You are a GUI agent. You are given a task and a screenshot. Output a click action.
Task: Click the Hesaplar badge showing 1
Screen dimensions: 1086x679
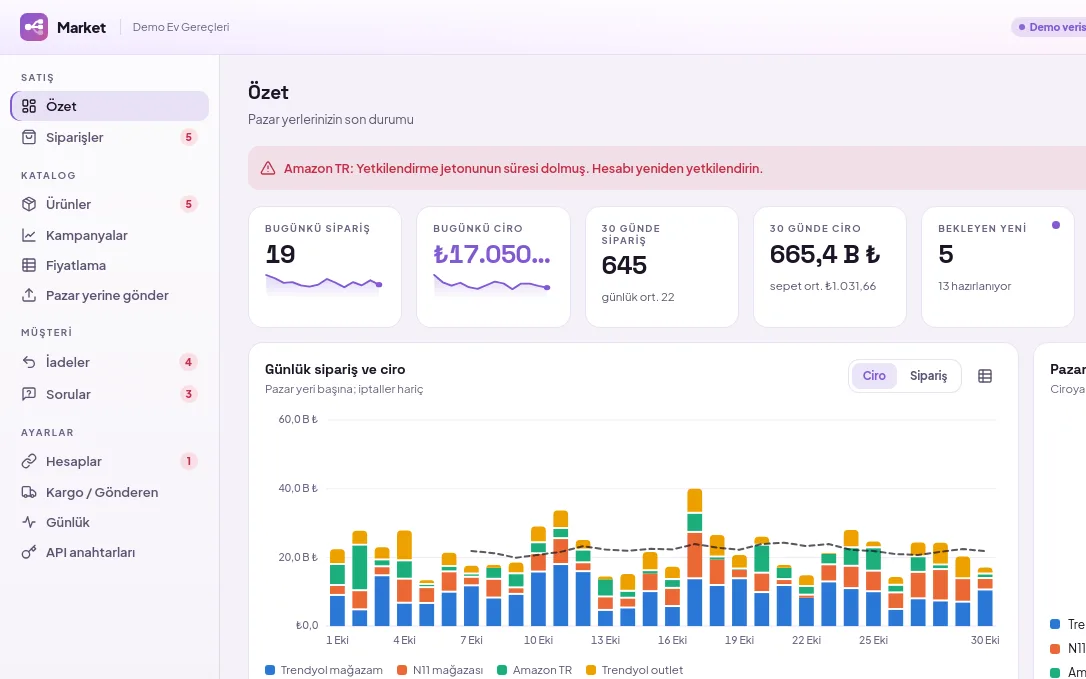[x=188, y=461]
